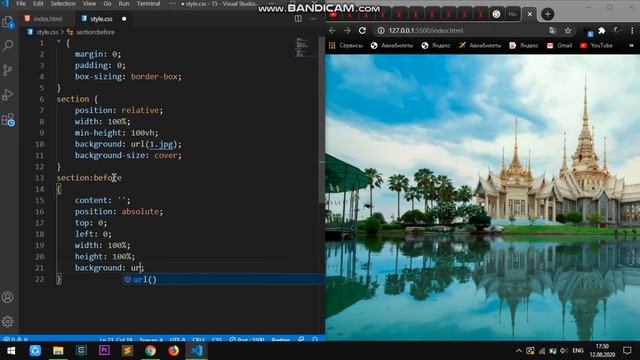This screenshot has height=360, width=640.
Task: Switch to the index.html editor tab
Action: (x=44, y=19)
